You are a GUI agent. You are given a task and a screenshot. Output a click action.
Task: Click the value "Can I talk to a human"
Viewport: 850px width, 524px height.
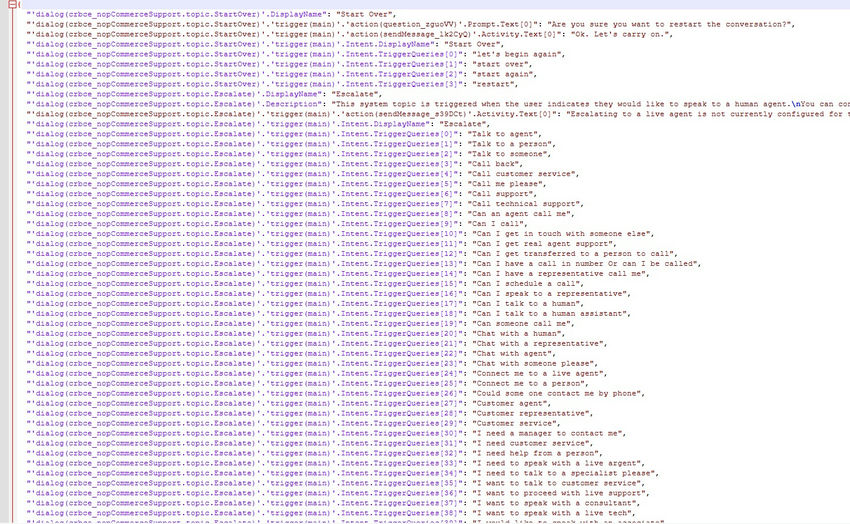pyautogui.click(x=527, y=303)
